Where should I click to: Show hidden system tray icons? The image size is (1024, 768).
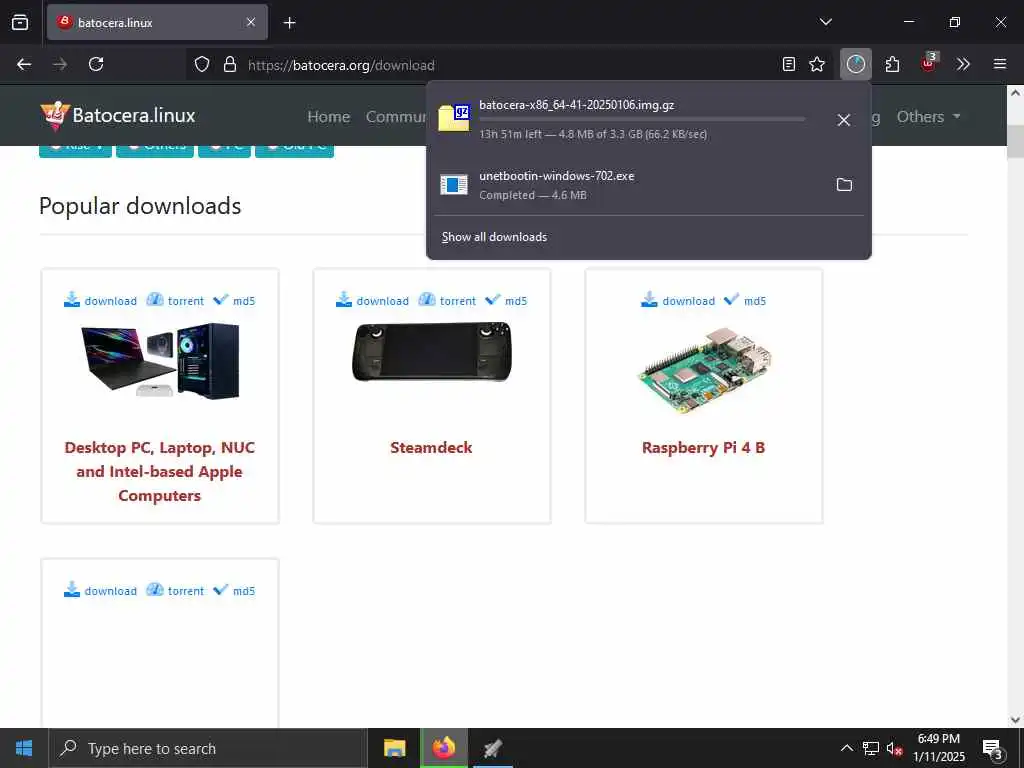(846, 748)
